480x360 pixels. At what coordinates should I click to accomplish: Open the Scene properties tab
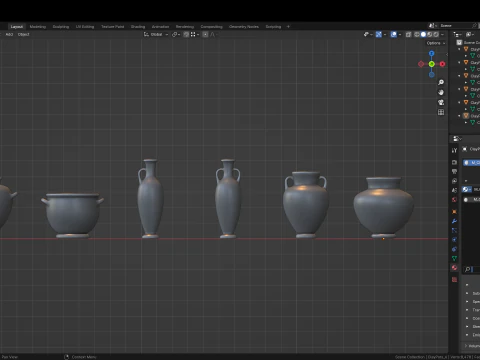454,190
